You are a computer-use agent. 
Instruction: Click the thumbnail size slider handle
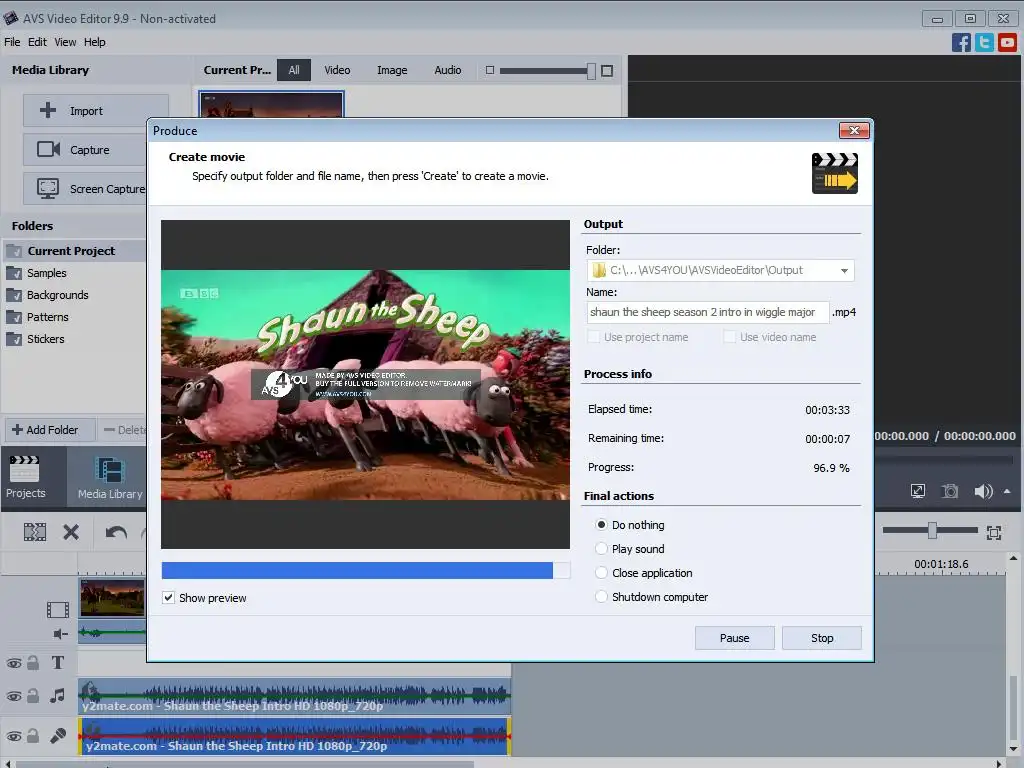pos(591,71)
